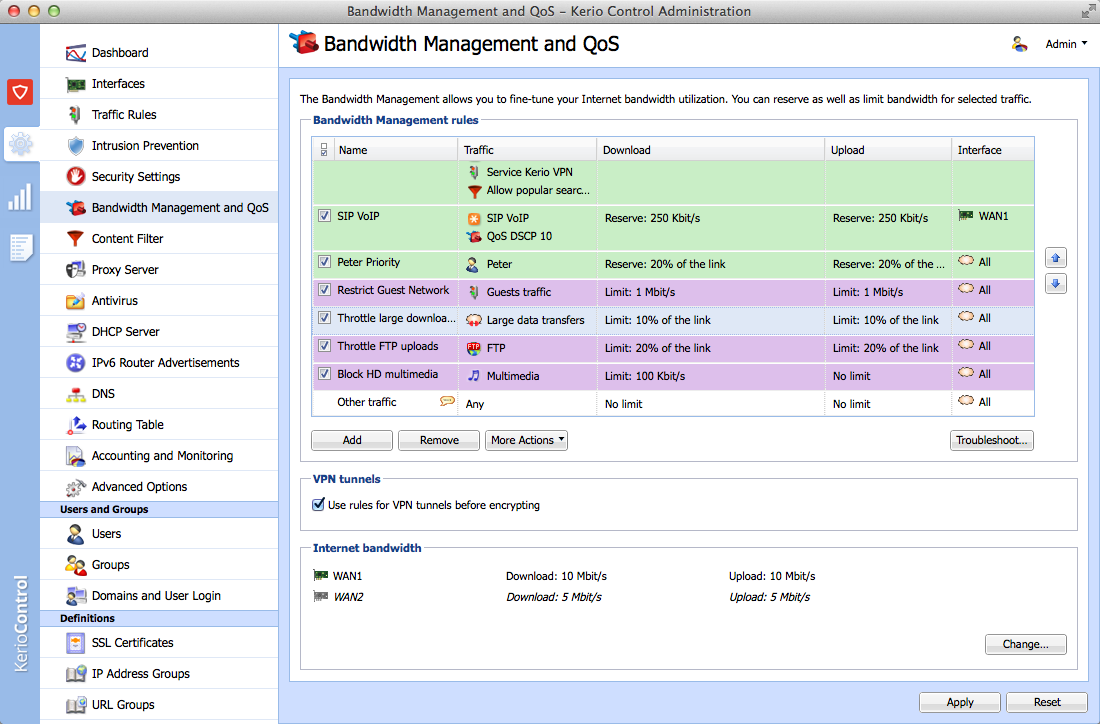Open the logs notepad icon in left rail
This screenshot has height=724, width=1100.
pos(20,248)
